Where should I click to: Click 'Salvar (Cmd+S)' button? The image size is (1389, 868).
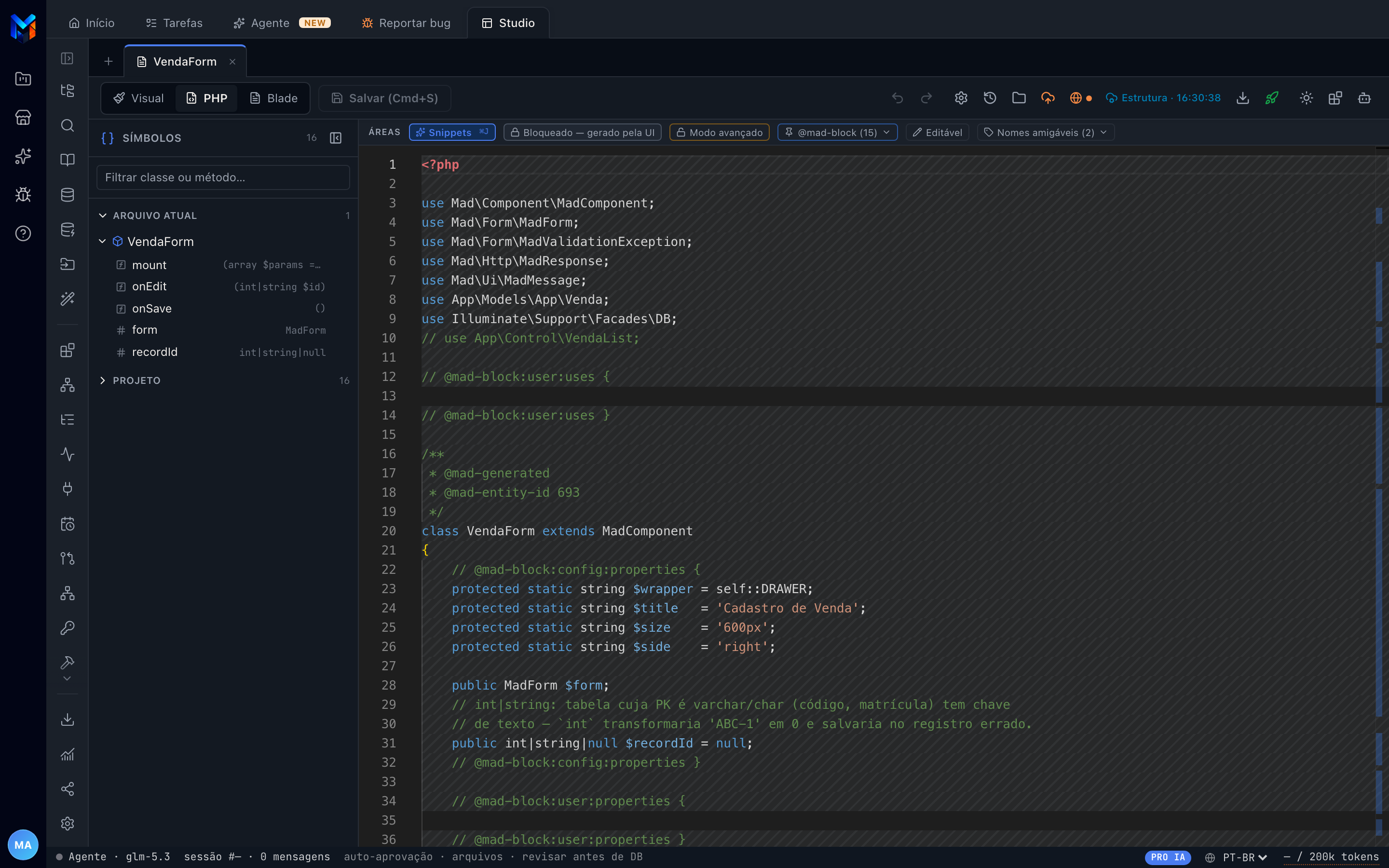384,98
